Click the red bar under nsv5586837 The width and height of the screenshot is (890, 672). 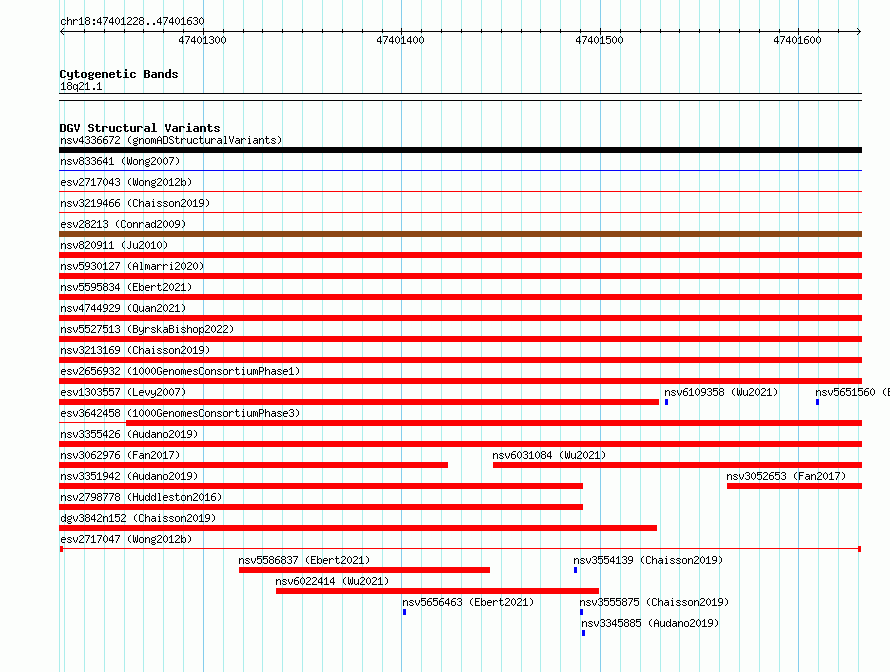click(364, 570)
